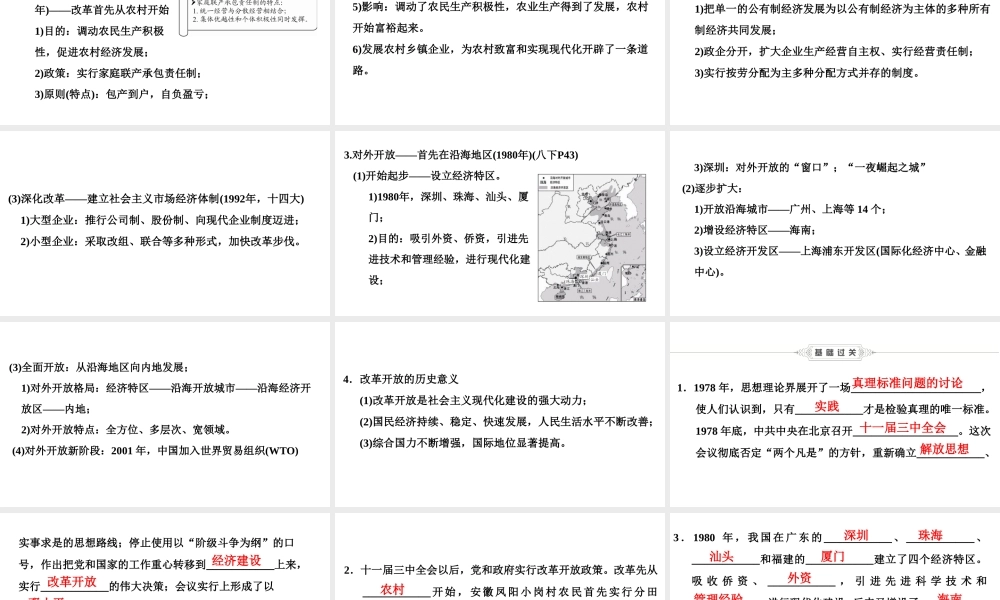
Task: Click the line (2)逐步扩大：
Action: point(712,189)
